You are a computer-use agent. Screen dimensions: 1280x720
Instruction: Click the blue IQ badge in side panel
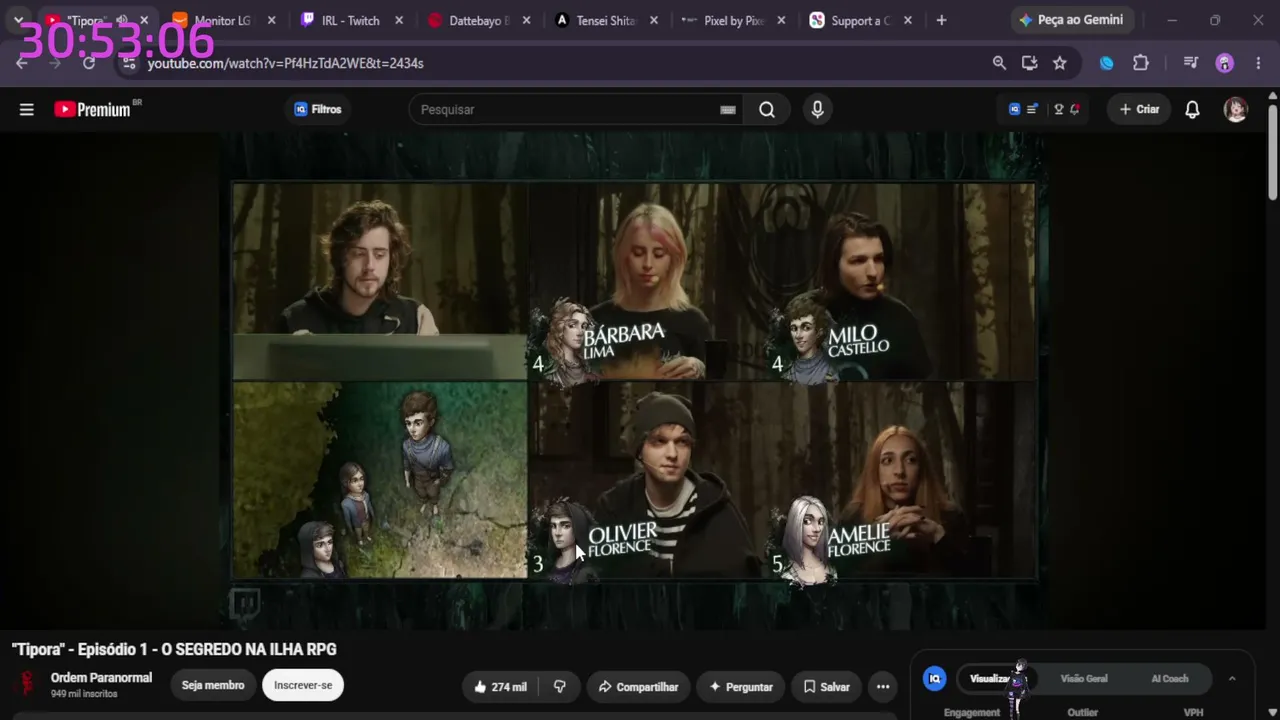click(x=934, y=679)
